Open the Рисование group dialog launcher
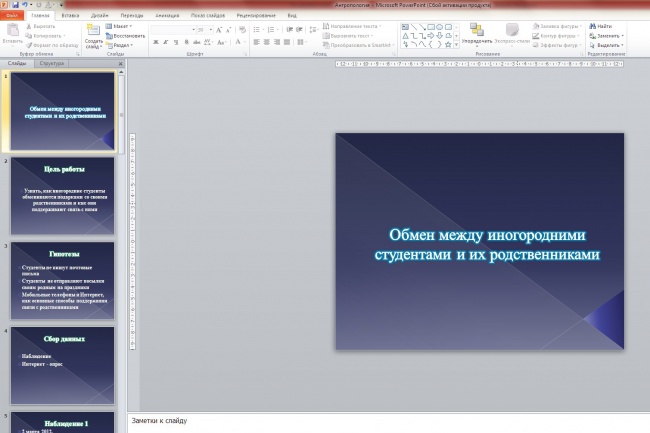This screenshot has height=433, width=650. tap(581, 54)
